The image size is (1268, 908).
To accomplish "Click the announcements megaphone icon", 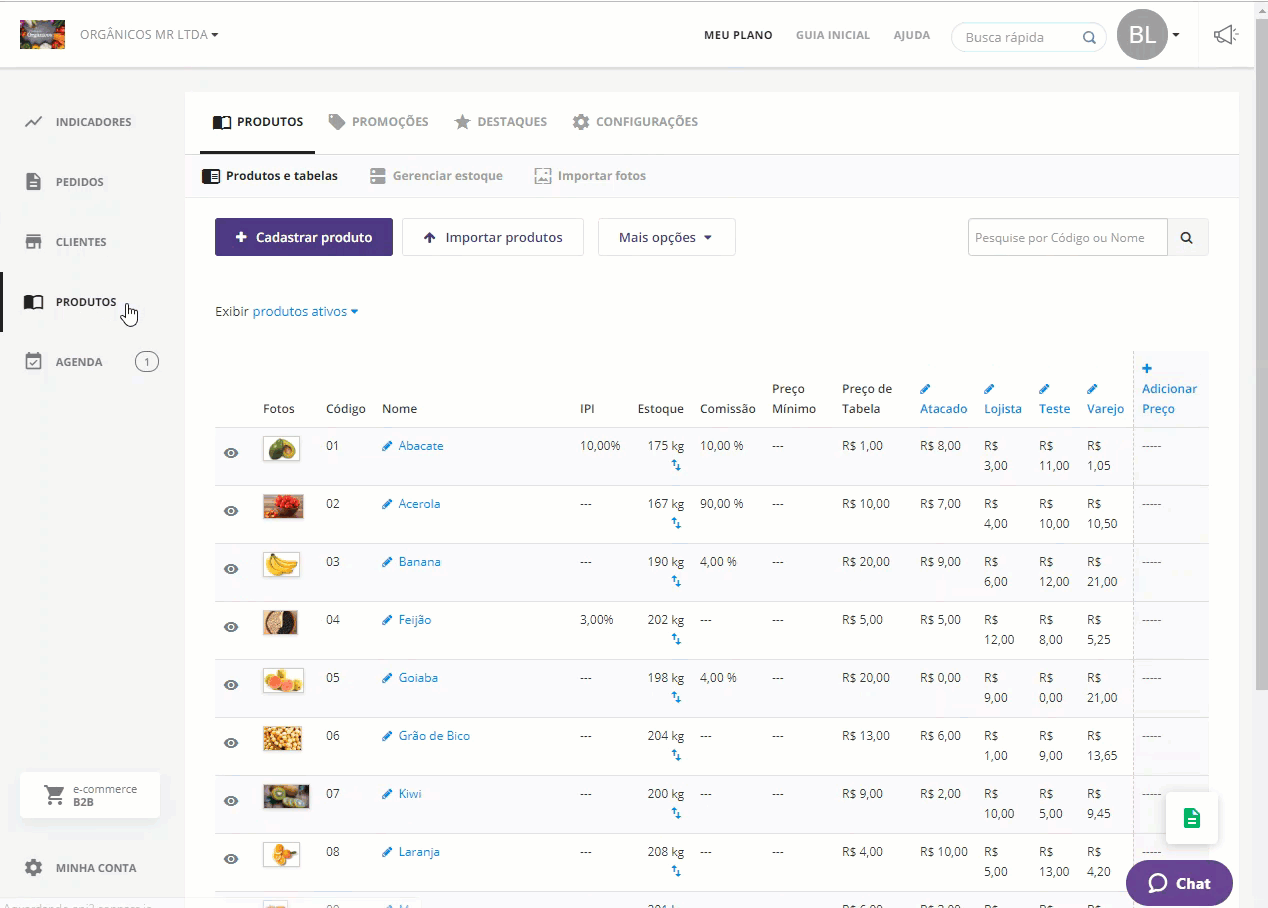I will [1225, 36].
